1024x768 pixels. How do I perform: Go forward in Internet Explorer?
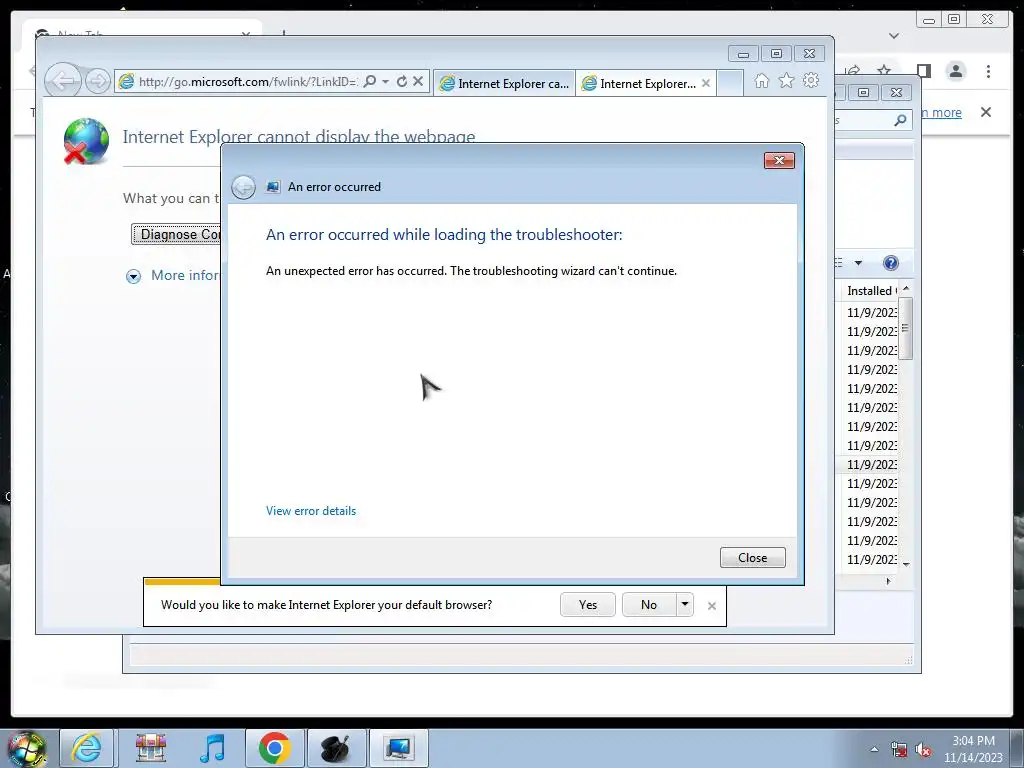click(98, 82)
